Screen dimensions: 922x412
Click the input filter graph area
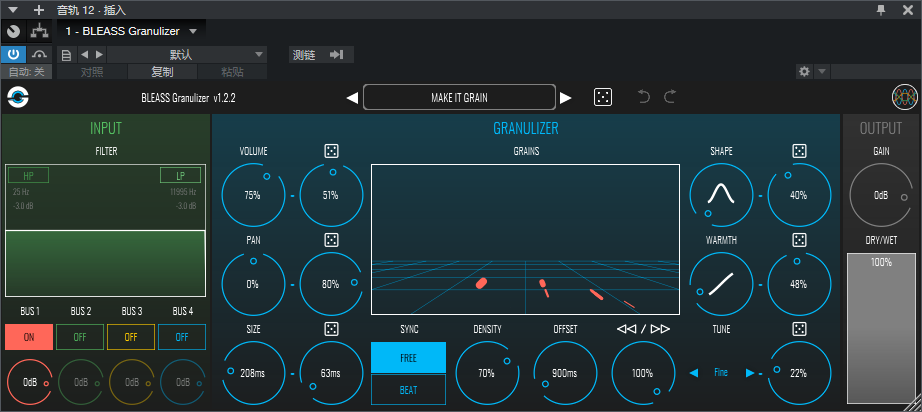(x=106, y=230)
